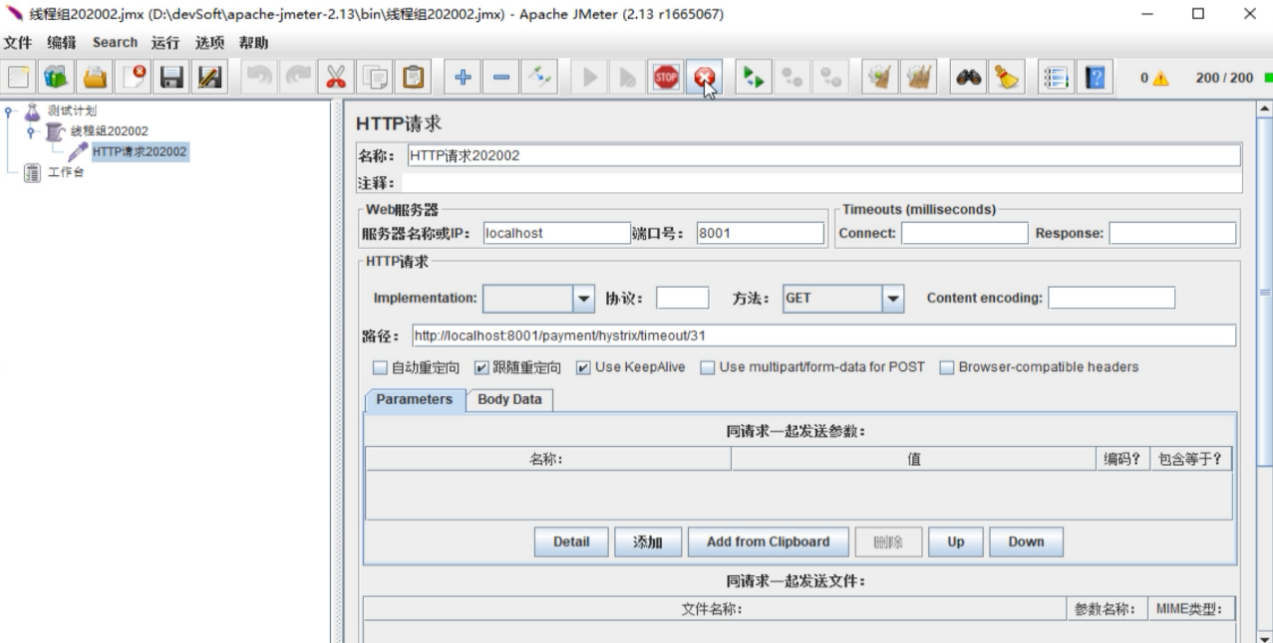The width and height of the screenshot is (1273, 643).
Task: Enable Browser-compatible headers checkbox
Action: (x=946, y=367)
